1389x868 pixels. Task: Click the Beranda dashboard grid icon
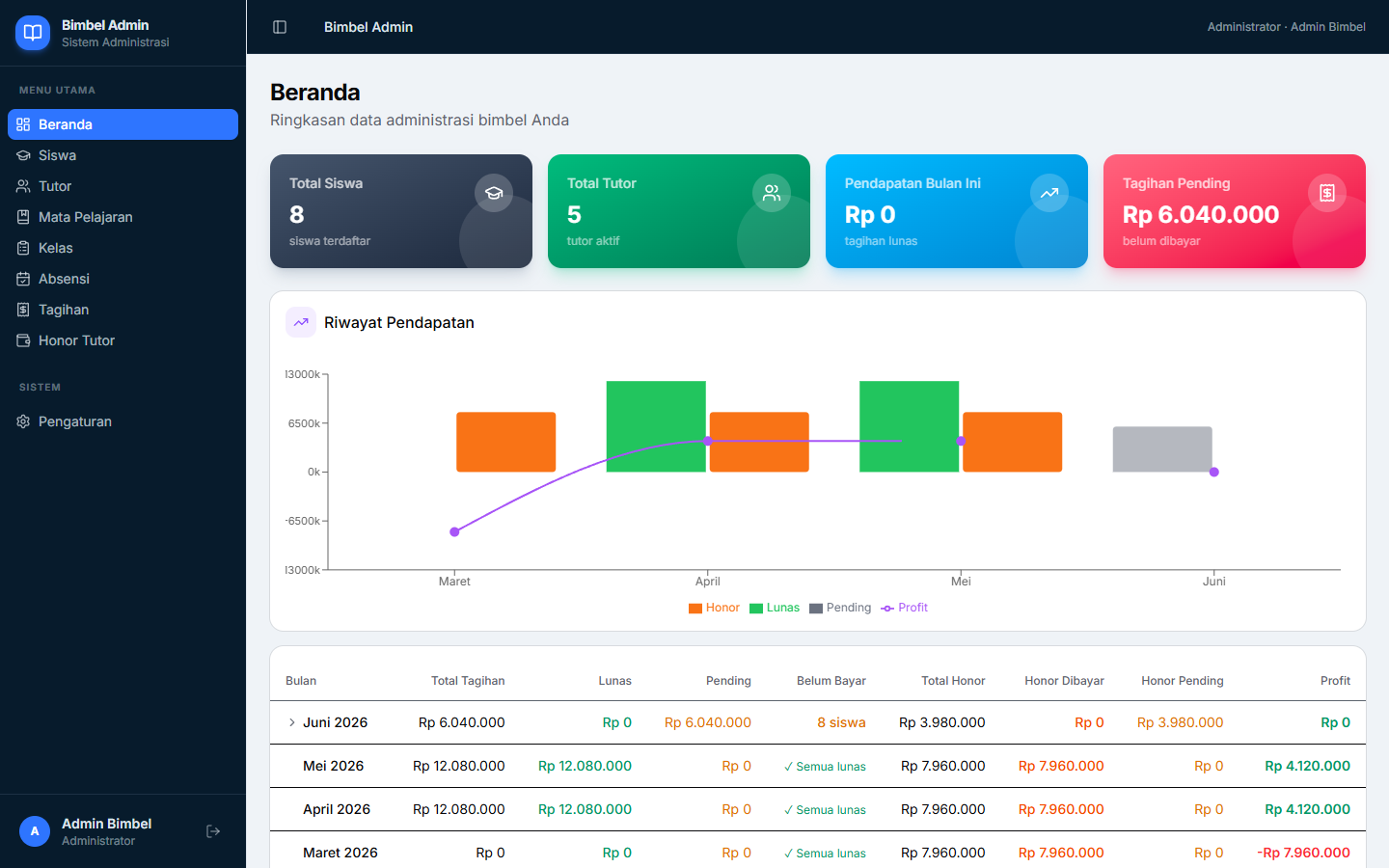pyautogui.click(x=23, y=124)
